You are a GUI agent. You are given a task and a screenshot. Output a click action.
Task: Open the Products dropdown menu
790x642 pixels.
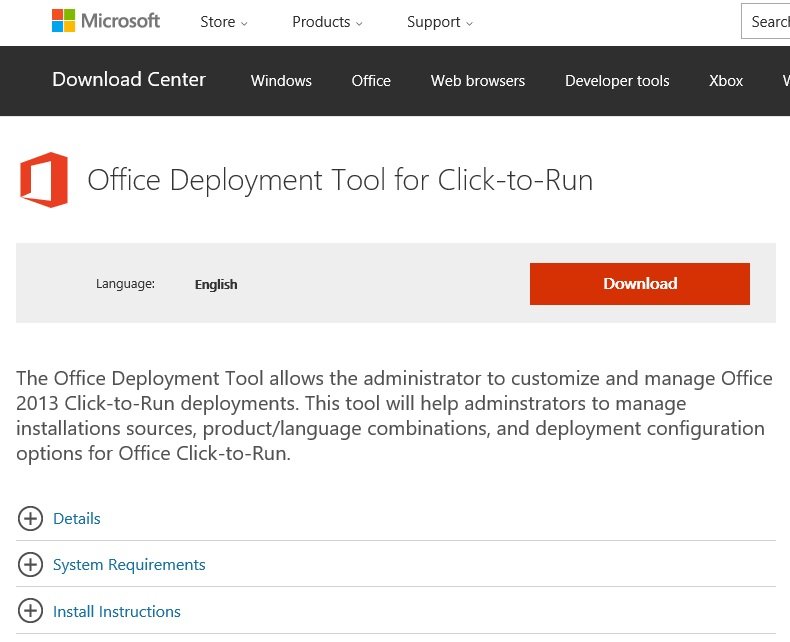327,22
